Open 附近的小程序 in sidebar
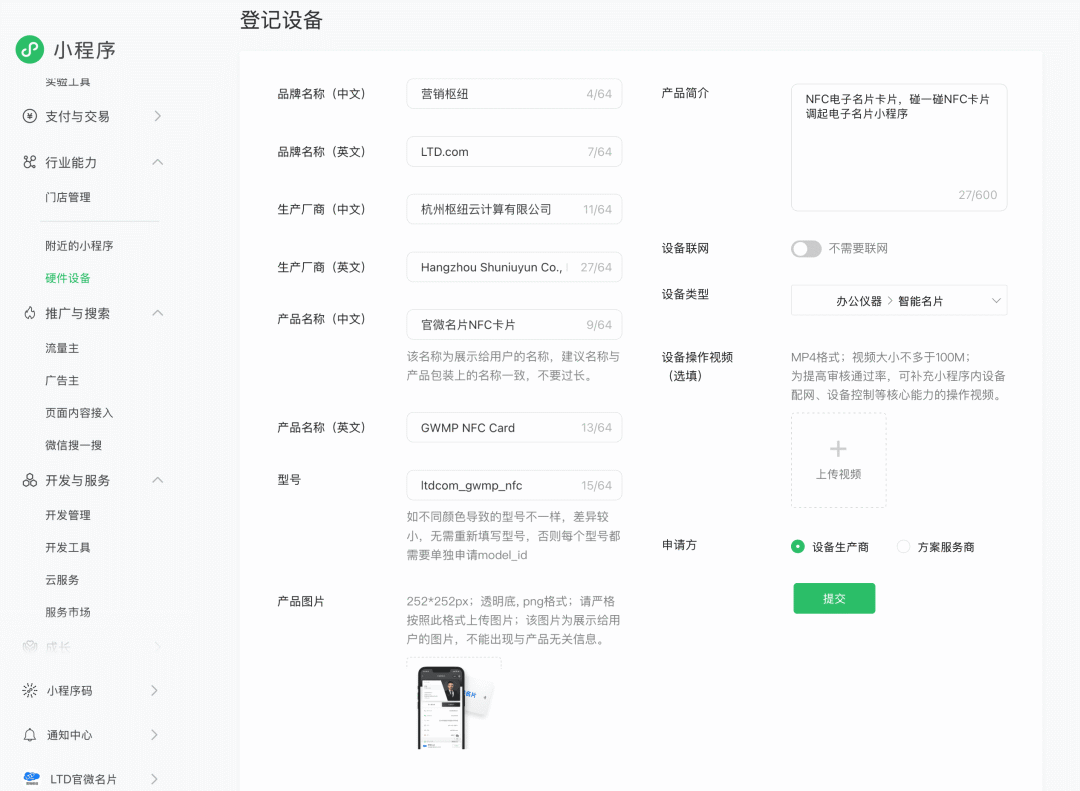The height and width of the screenshot is (791, 1080). 79,246
